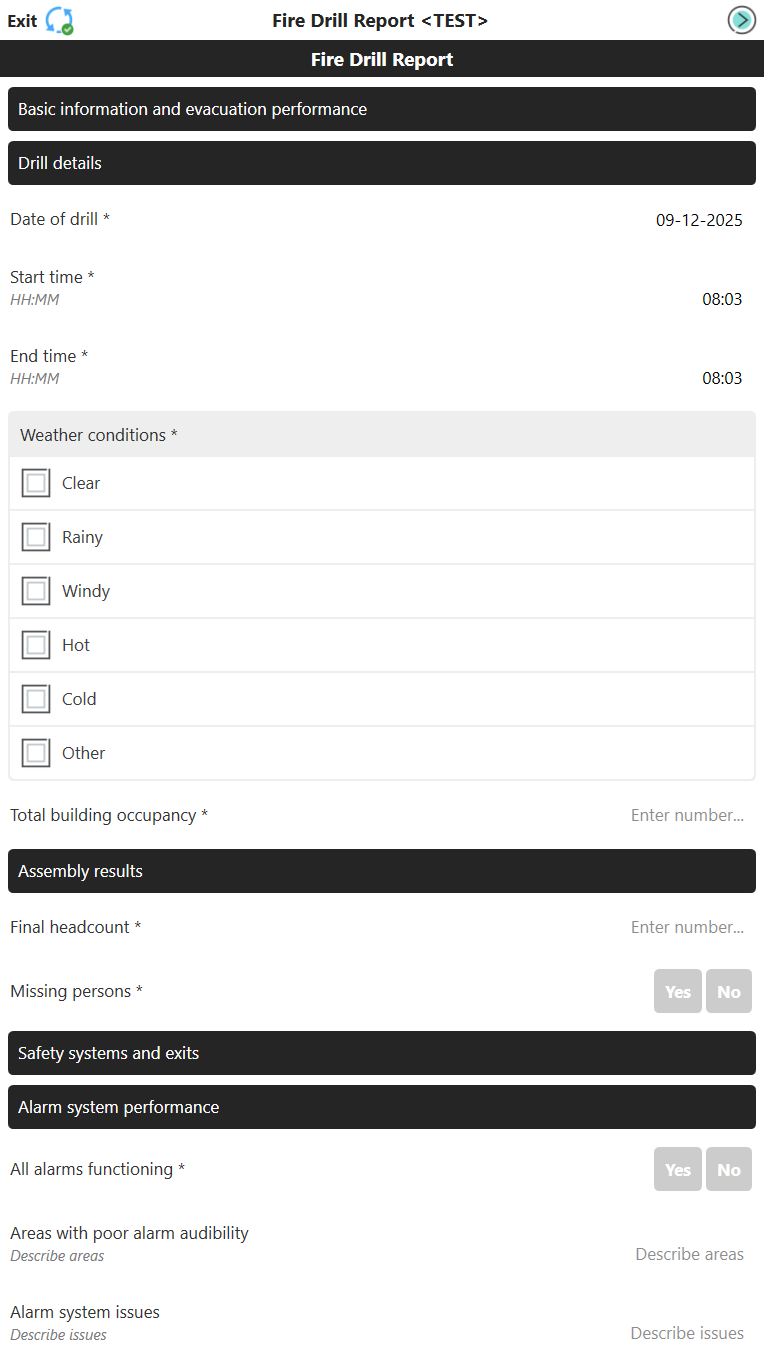Check the Windy weather condition
764x1361 pixels.
36,590
